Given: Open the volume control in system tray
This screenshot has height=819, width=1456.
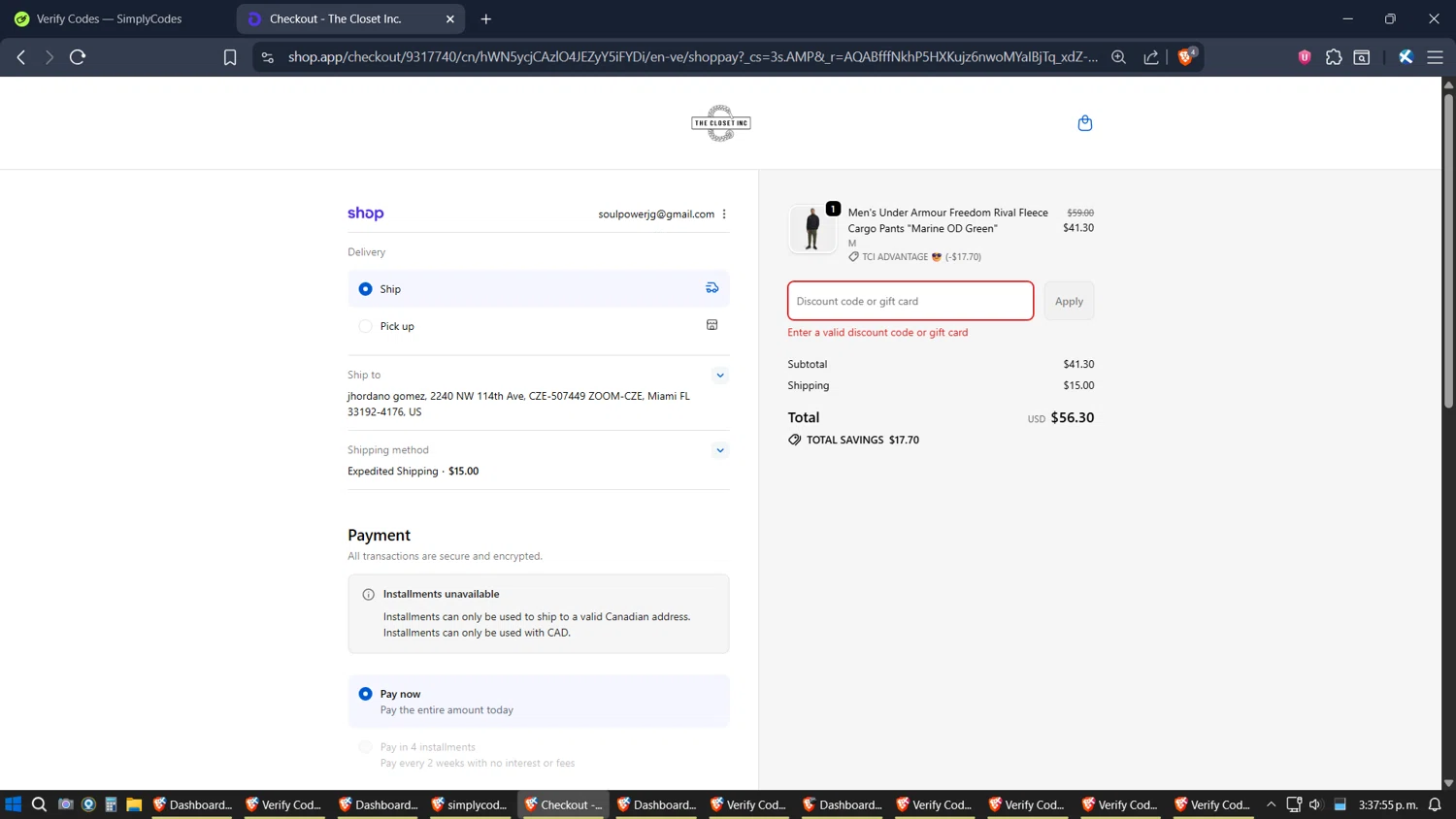Looking at the screenshot, I should pos(1315,804).
